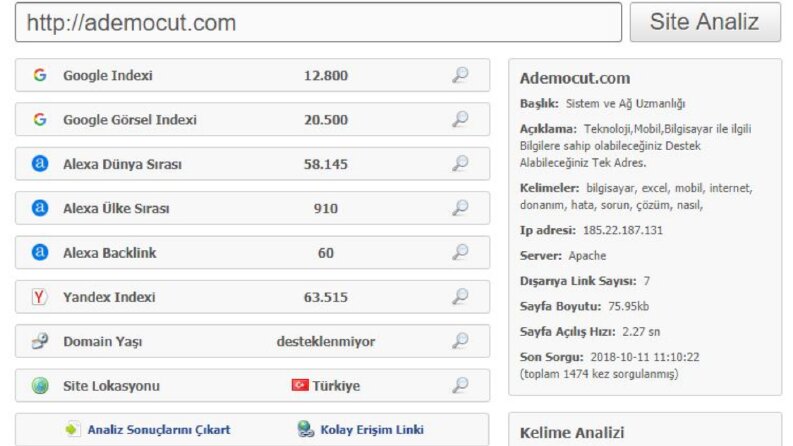Click the magnifier icon for Google Indexi
Screen dimensions: 793x446
pos(460,75)
